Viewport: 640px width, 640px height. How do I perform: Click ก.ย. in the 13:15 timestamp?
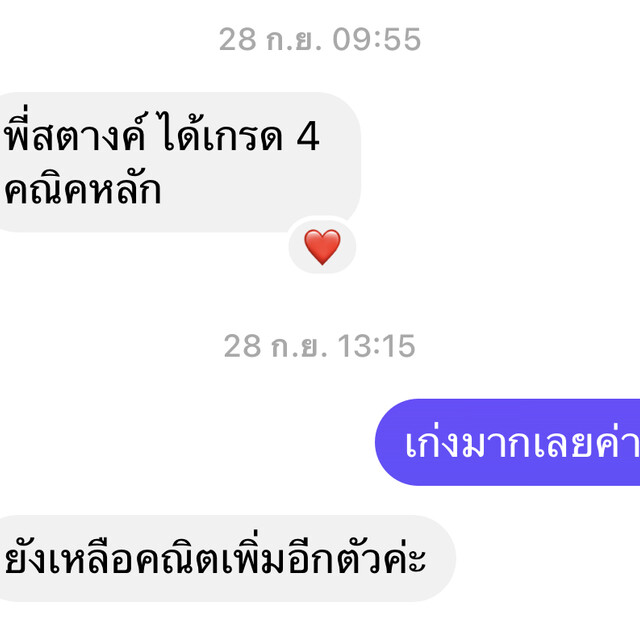(299, 347)
